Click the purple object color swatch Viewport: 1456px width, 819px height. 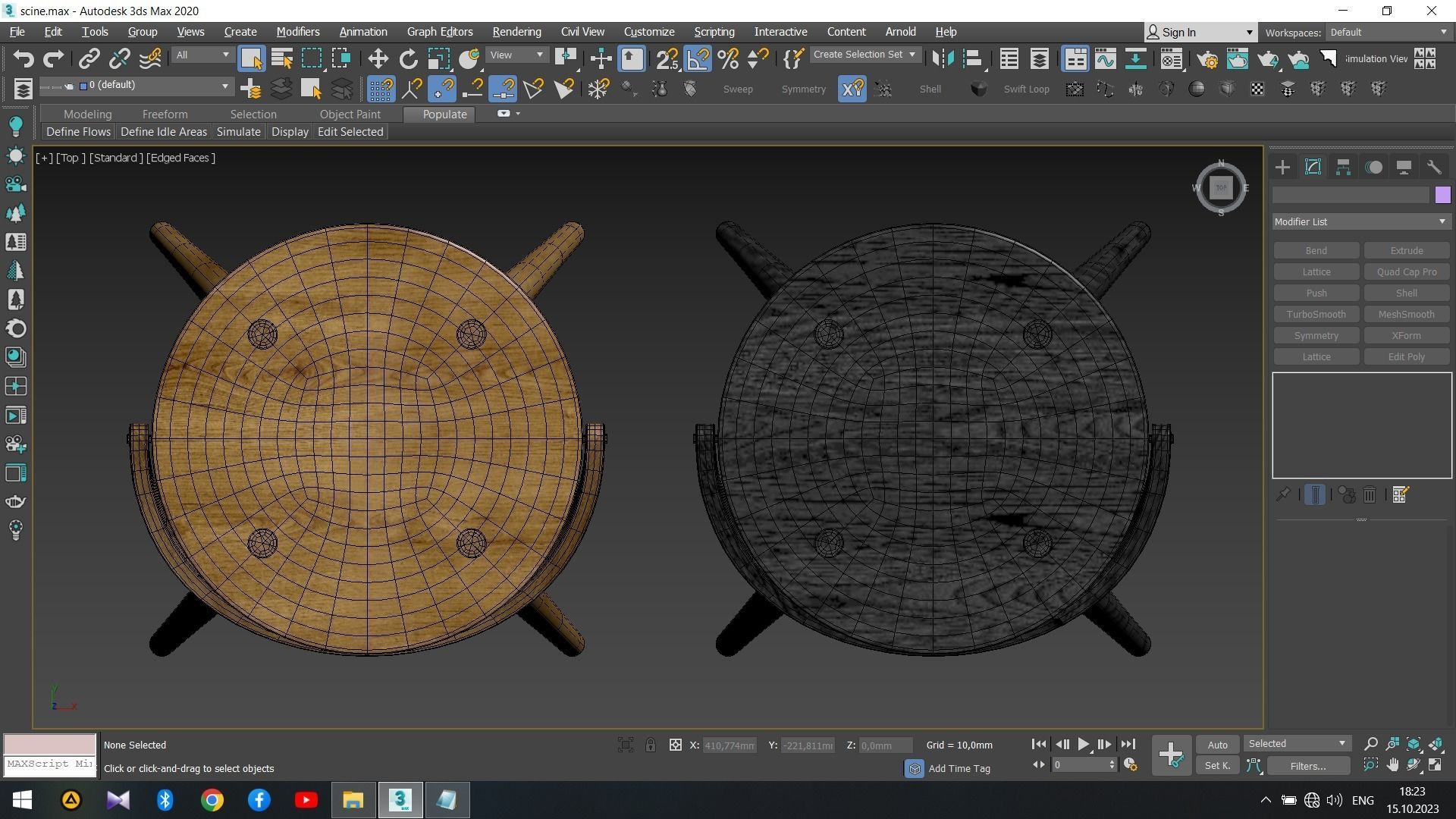[1442, 195]
